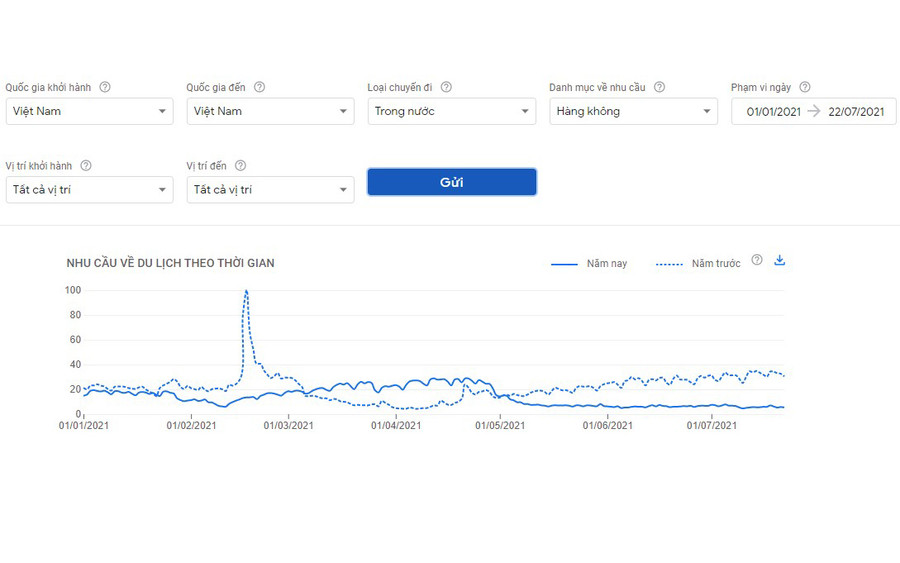
Task: Click help icon beside Phạm vi ngày
Action: tap(805, 87)
